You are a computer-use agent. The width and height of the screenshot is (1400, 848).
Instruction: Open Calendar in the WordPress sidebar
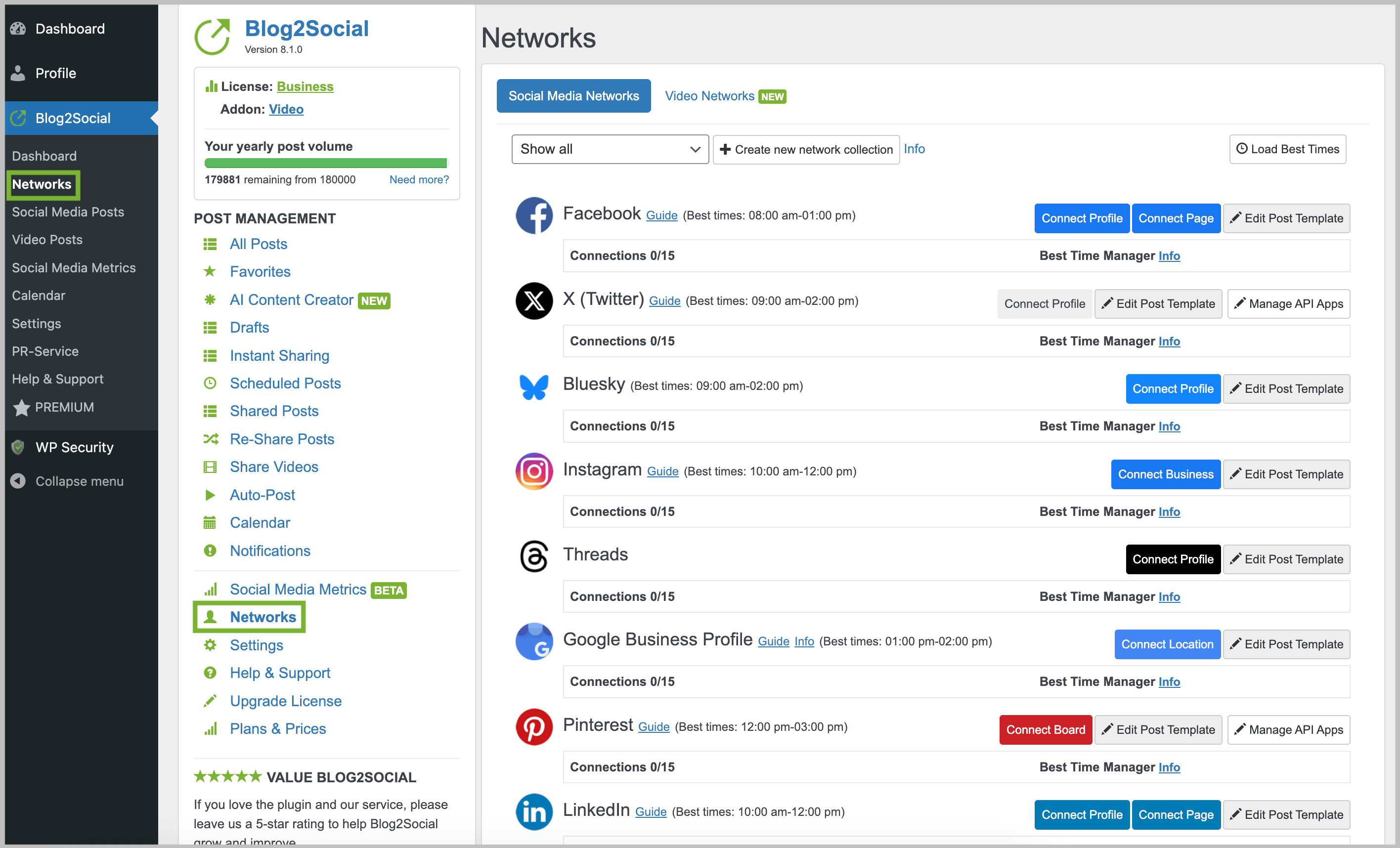click(38, 296)
